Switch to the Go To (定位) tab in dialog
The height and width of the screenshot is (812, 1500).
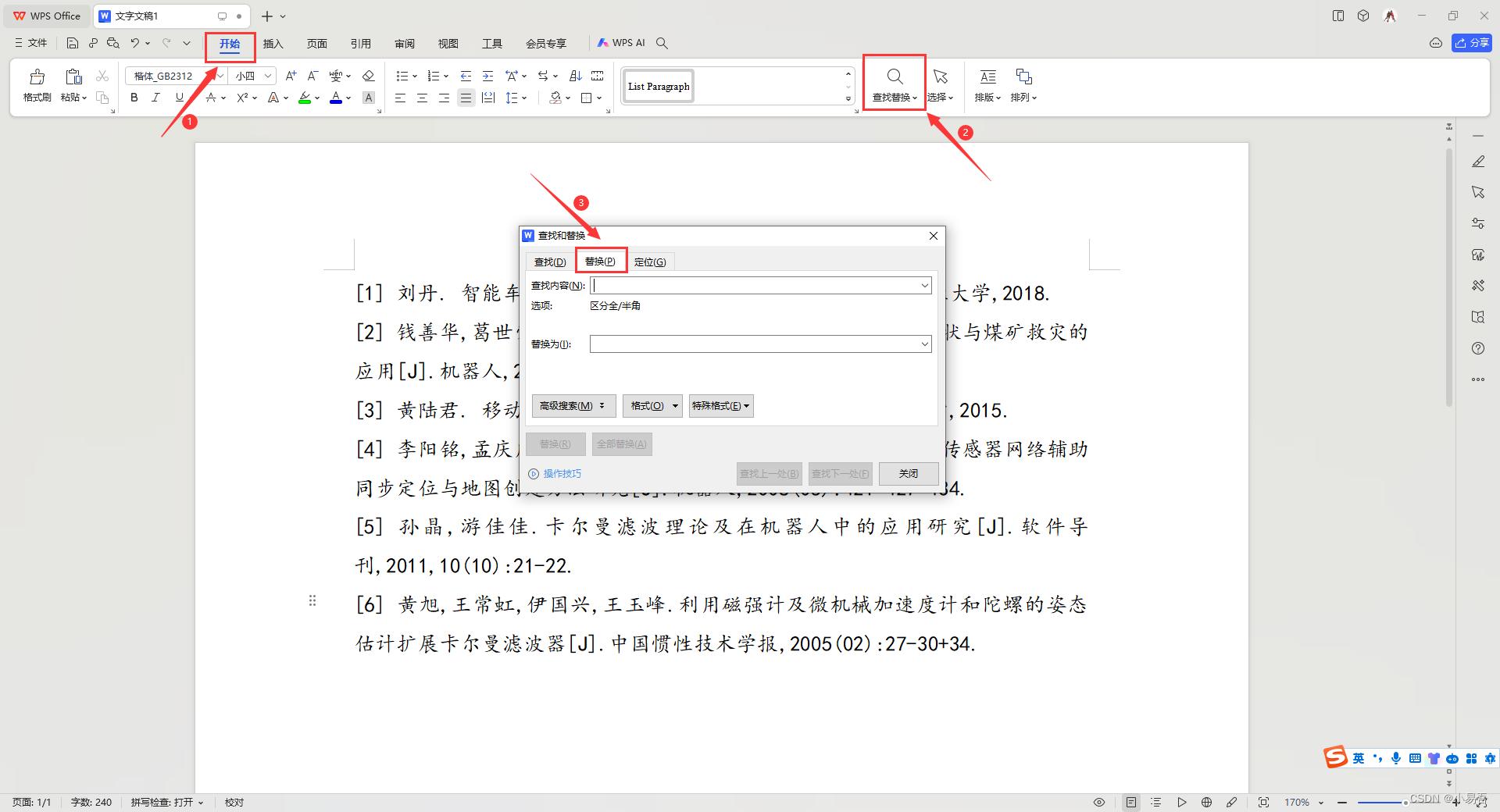pyautogui.click(x=650, y=262)
